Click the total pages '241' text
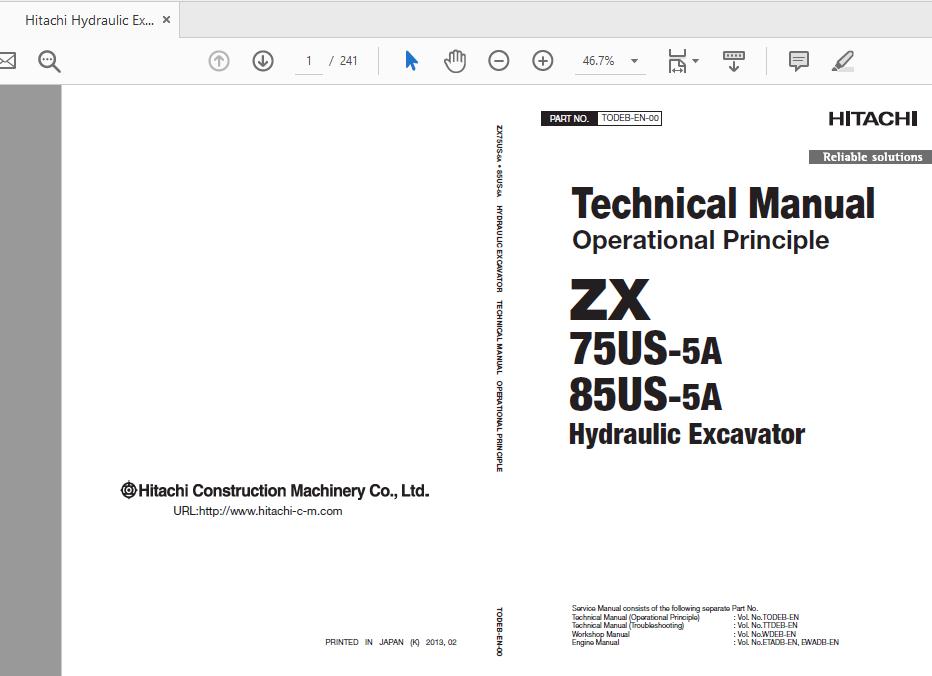Viewport: 932px width, 676px height. tap(348, 61)
